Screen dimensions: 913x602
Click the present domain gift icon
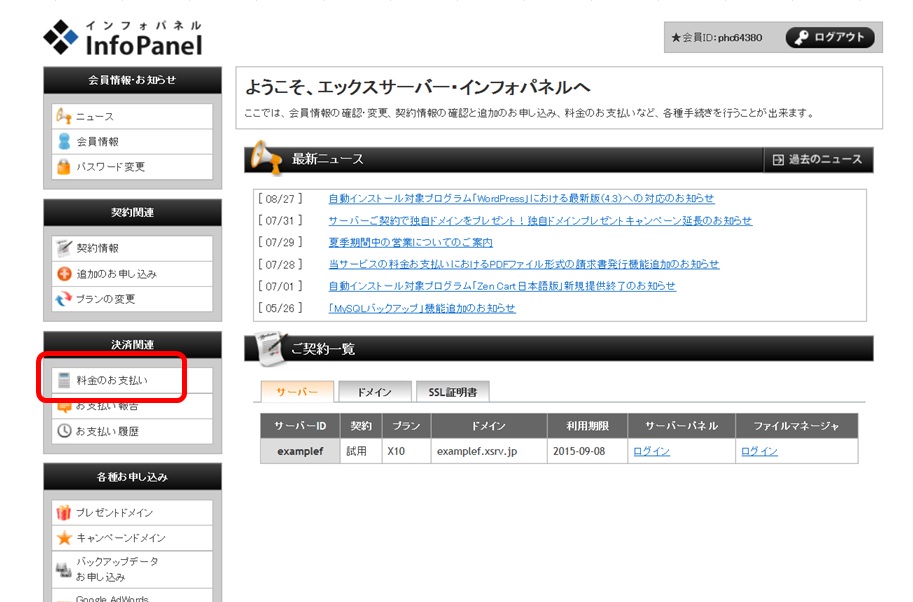point(64,513)
